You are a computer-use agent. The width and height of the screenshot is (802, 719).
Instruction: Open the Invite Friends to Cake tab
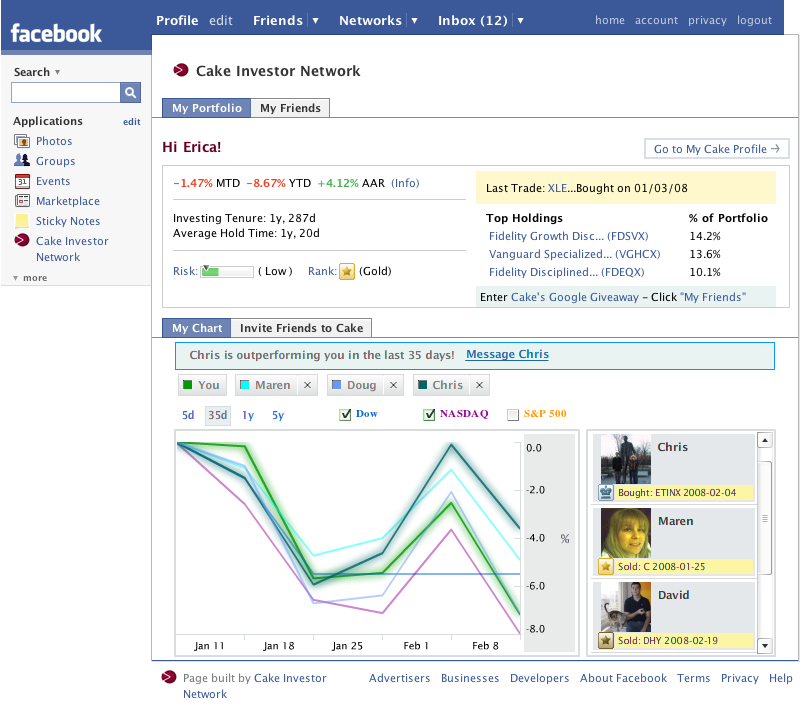point(301,328)
